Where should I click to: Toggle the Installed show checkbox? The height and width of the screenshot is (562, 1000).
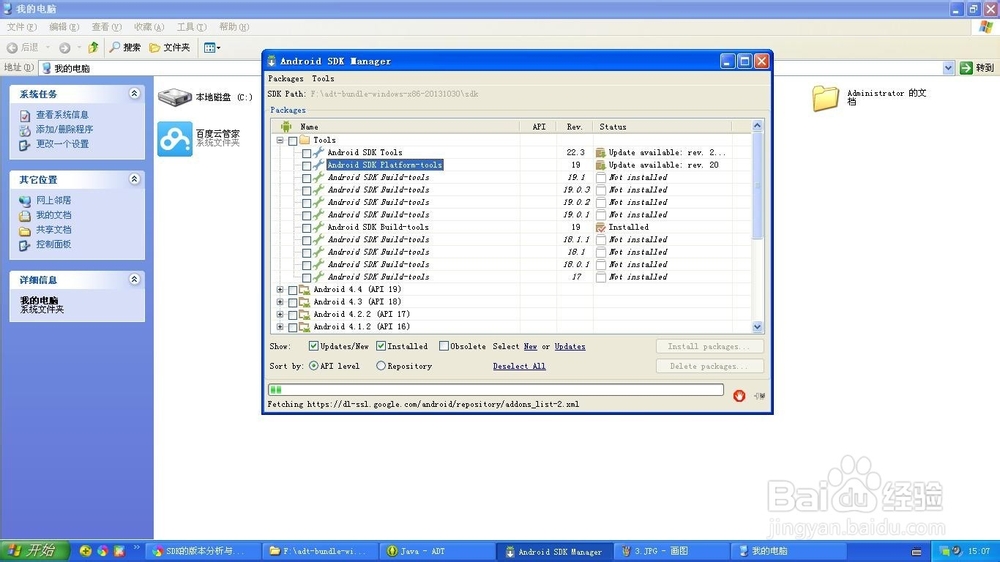click(381, 346)
